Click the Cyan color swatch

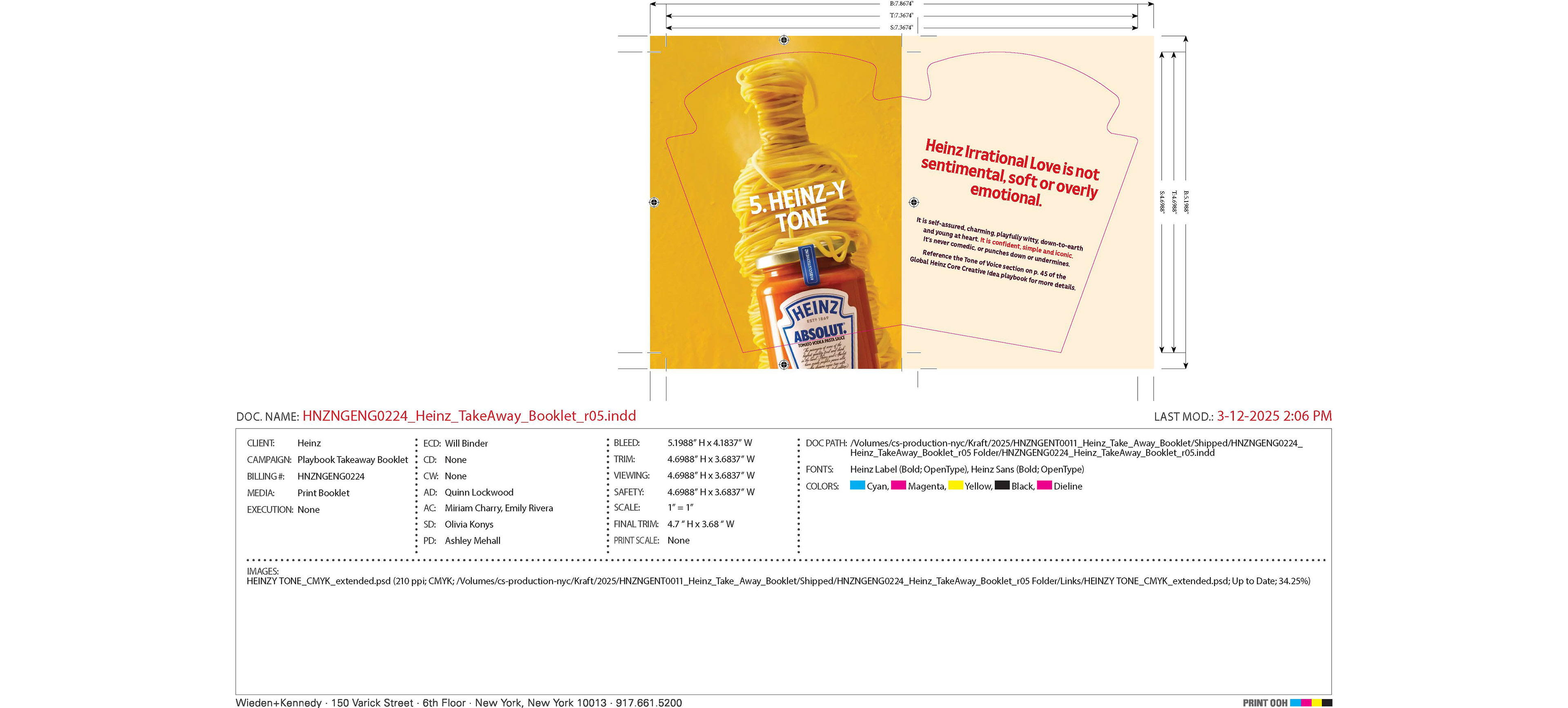[857, 485]
